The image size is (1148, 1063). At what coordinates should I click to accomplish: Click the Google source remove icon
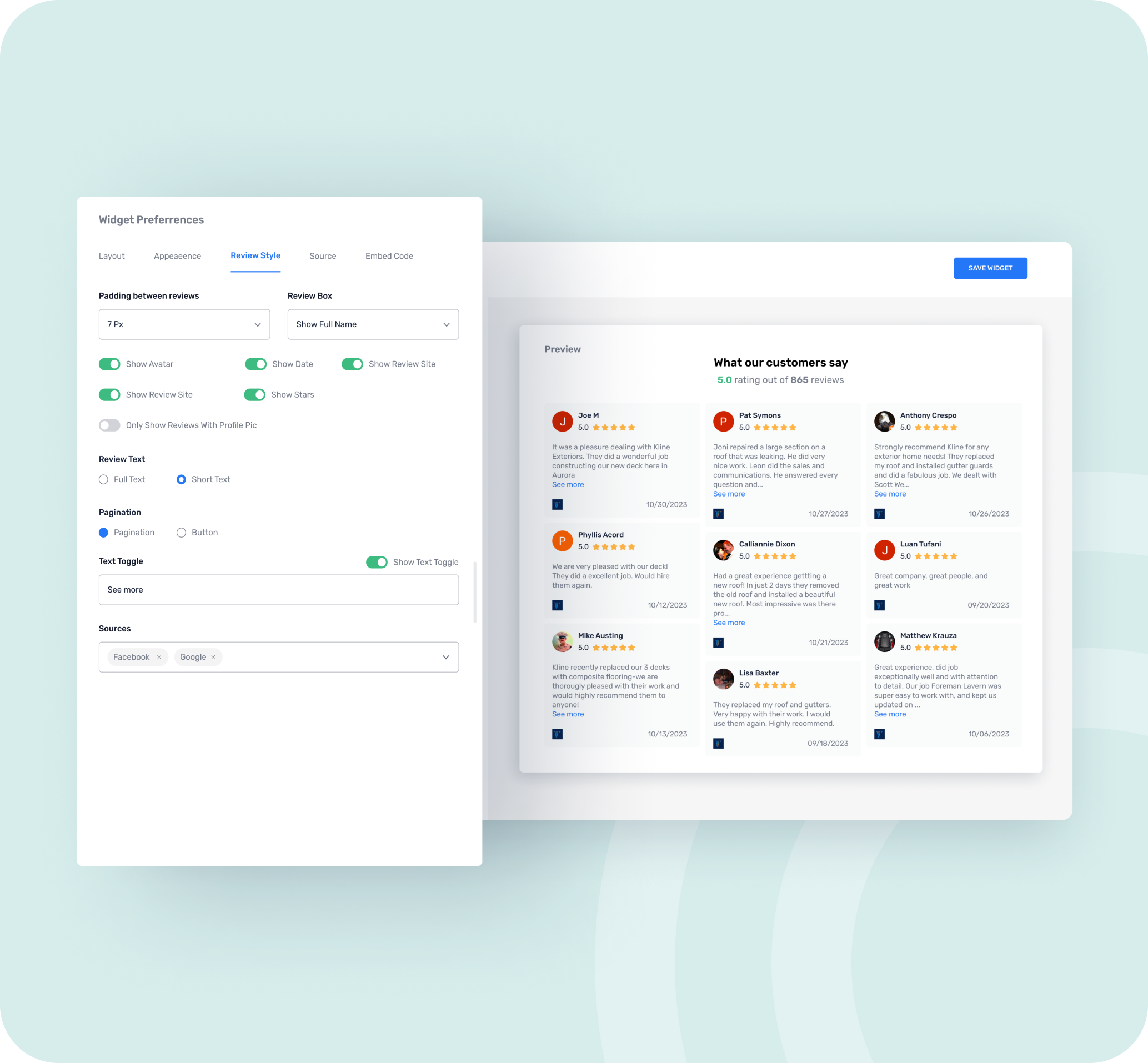coord(214,657)
